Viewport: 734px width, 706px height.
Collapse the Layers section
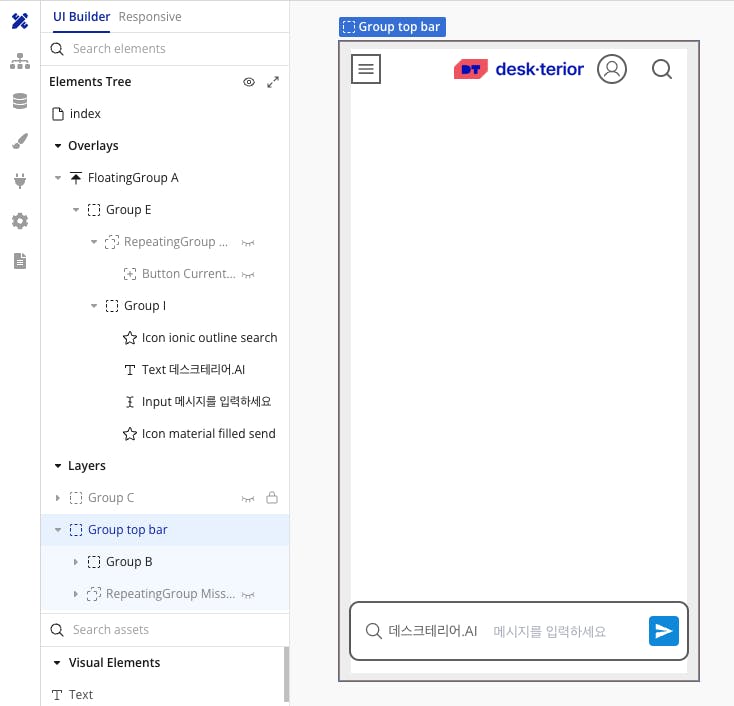point(58,466)
